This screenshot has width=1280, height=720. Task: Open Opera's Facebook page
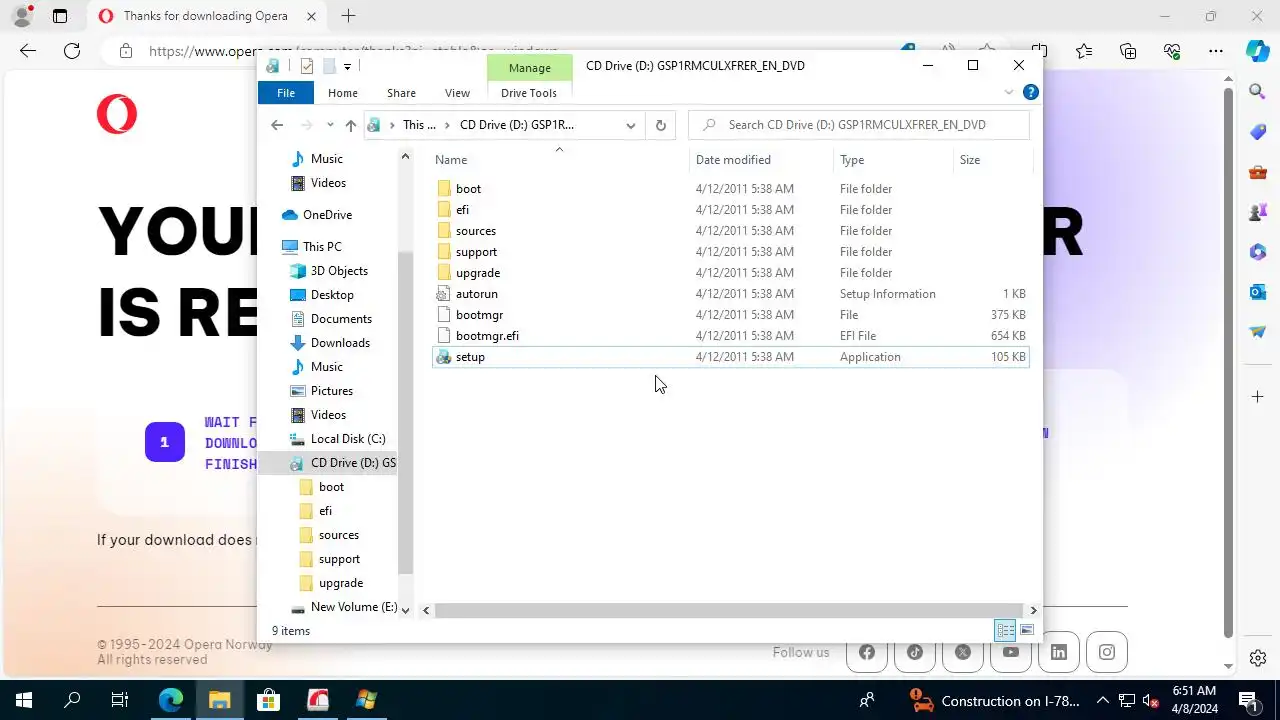pos(867,652)
